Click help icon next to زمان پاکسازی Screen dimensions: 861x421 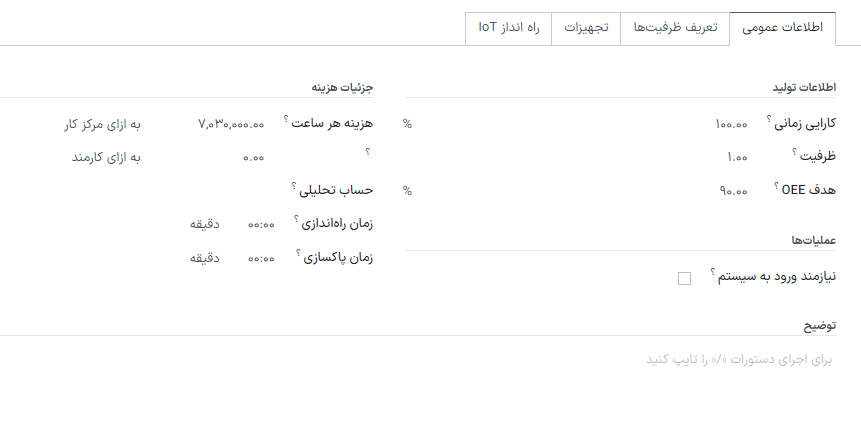point(298,251)
